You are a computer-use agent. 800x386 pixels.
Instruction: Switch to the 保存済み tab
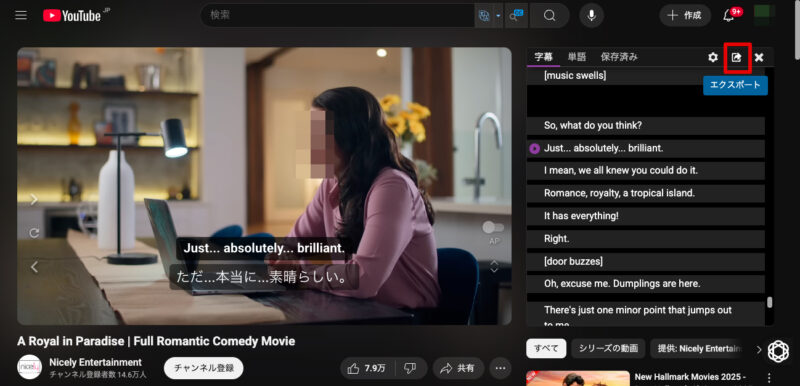pyautogui.click(x=619, y=57)
